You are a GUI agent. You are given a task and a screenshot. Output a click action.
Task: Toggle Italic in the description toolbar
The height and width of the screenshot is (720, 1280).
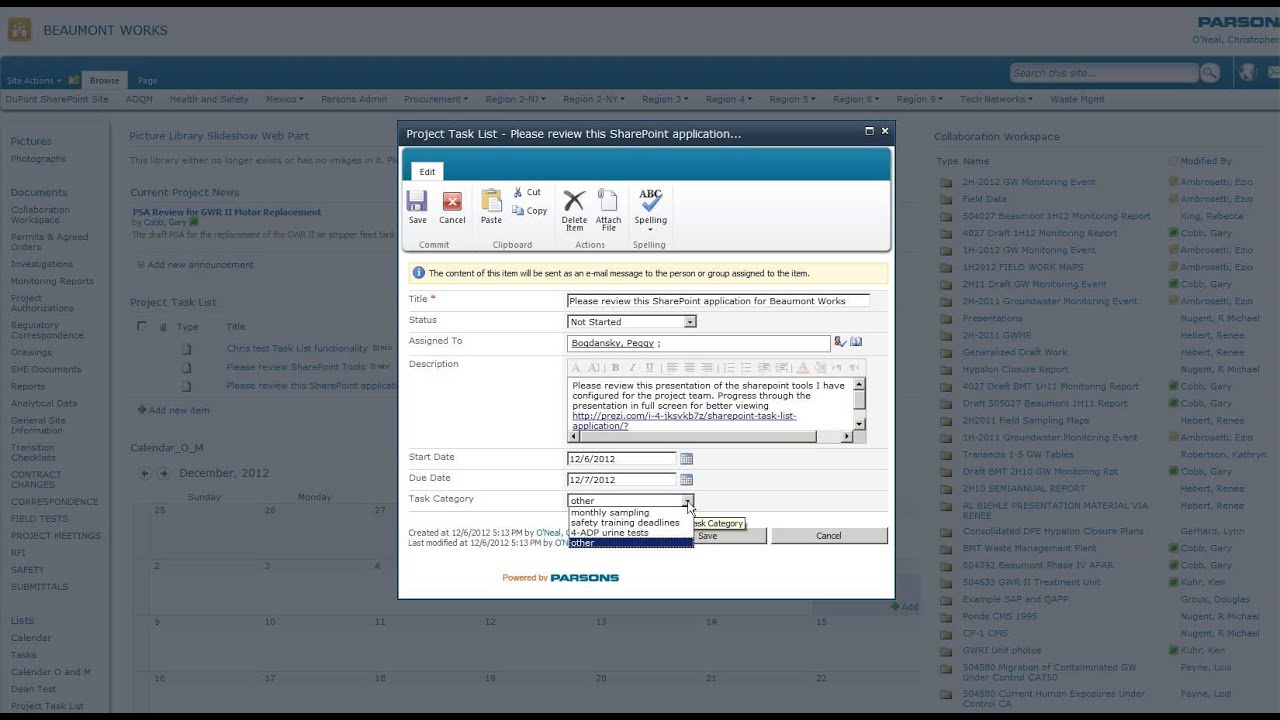coord(632,368)
